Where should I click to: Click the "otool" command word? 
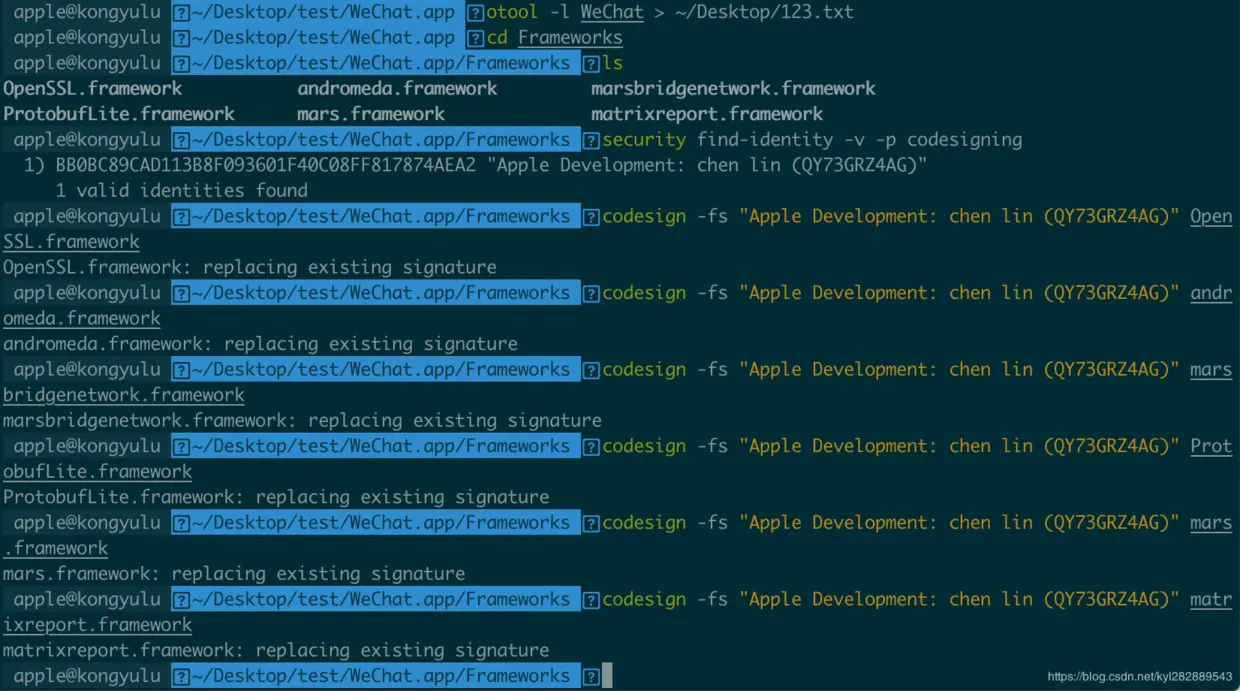512,12
